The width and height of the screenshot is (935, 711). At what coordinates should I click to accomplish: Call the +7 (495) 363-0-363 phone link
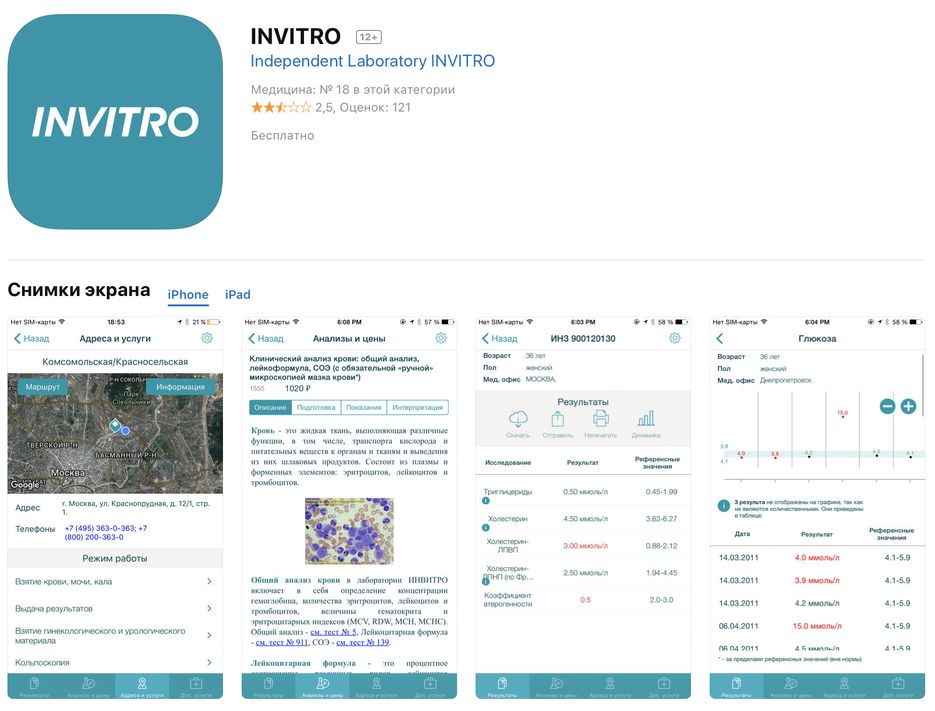click(x=100, y=528)
